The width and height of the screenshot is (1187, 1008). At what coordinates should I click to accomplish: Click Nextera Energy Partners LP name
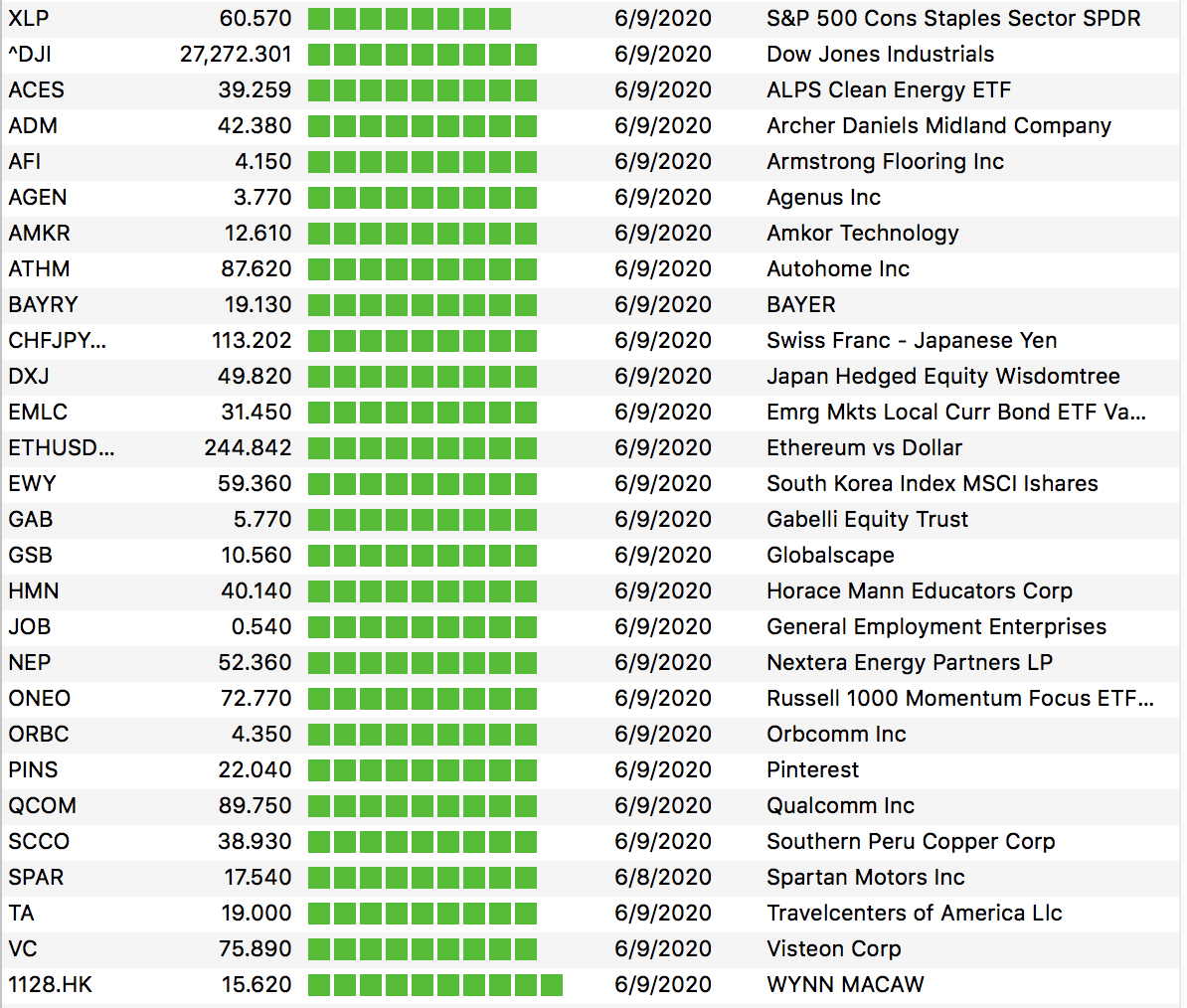tap(910, 663)
